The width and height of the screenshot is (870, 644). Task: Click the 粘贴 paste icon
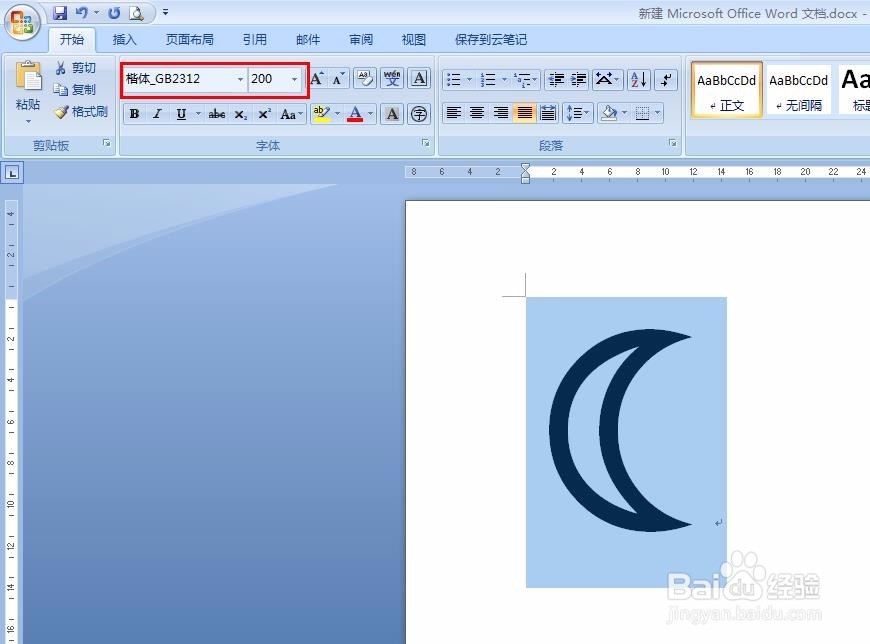pos(28,76)
